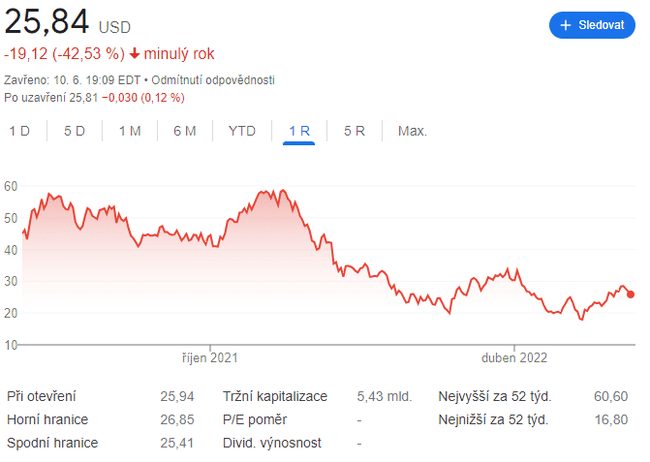
Task: Select the 1 D time range tab
Action: [19, 131]
